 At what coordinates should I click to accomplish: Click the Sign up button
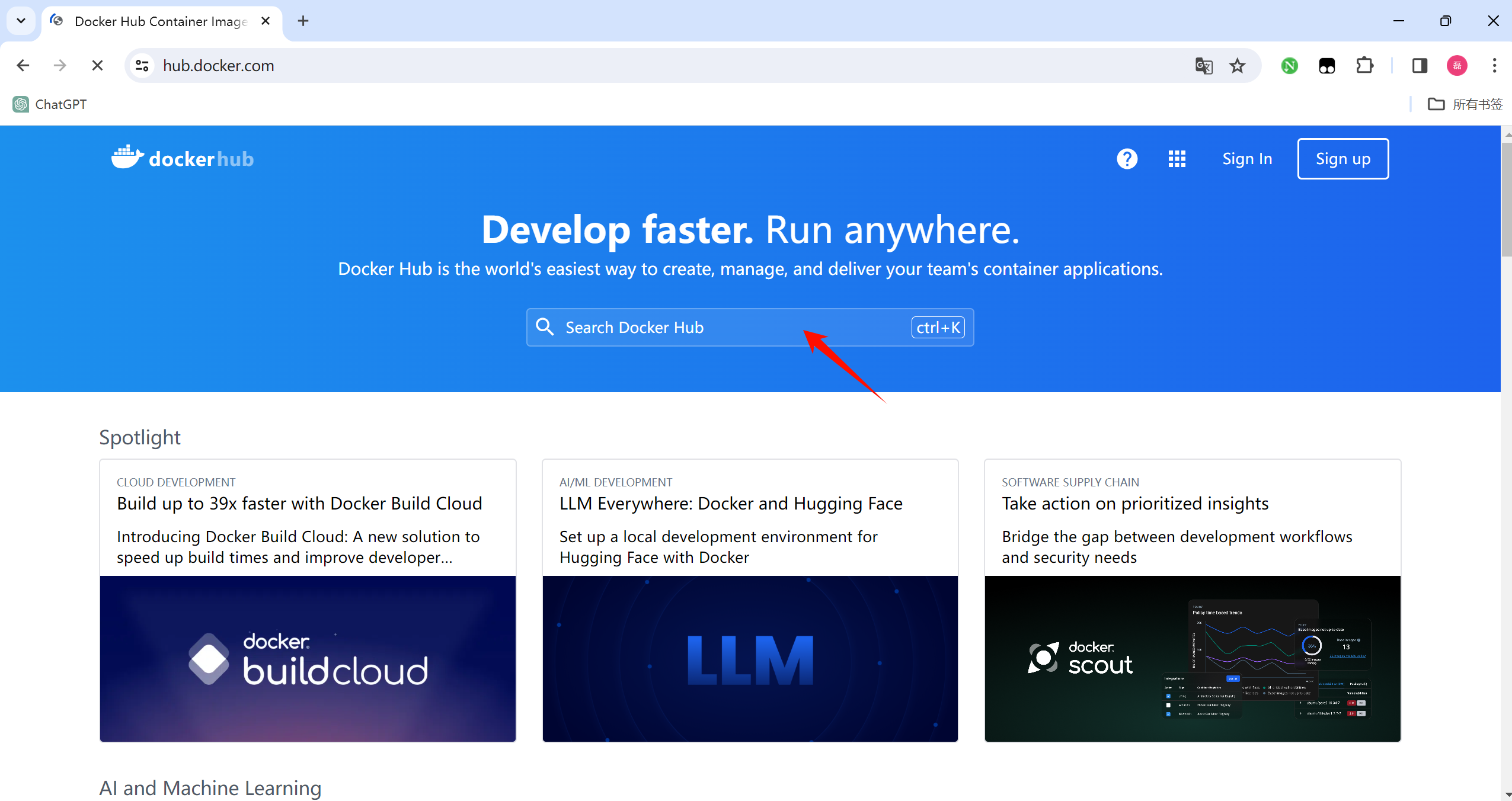point(1342,159)
